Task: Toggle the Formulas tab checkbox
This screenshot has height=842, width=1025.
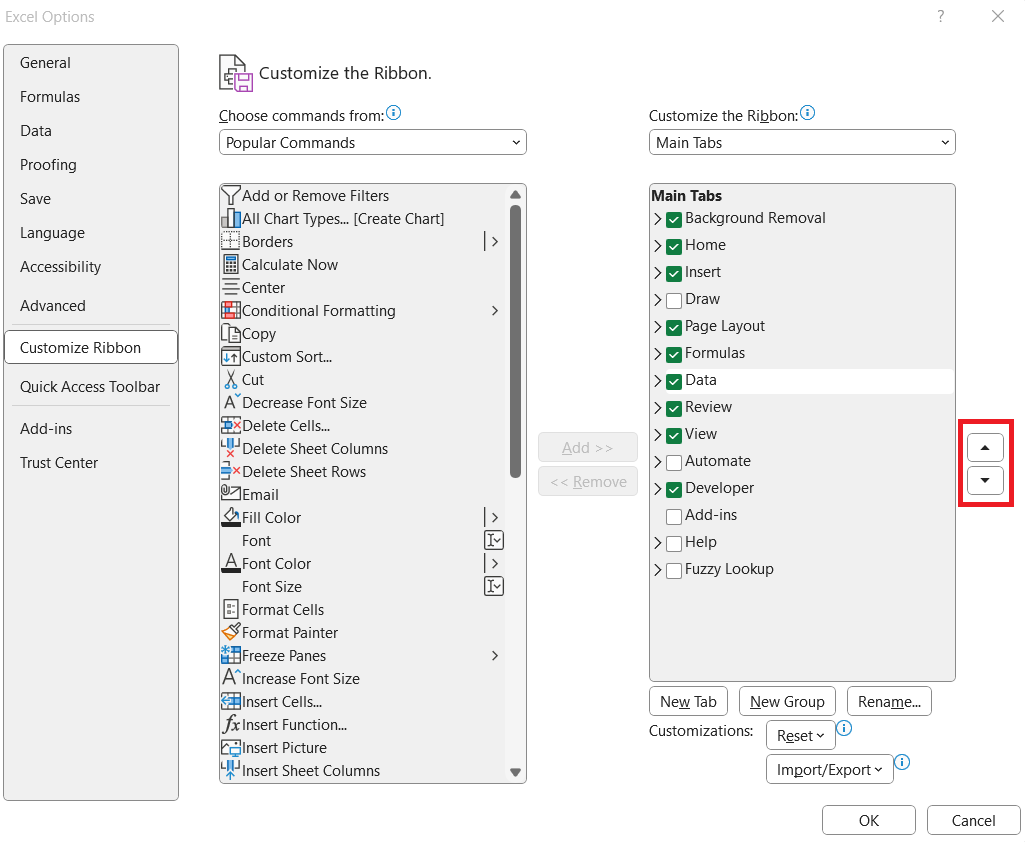Action: 674,354
